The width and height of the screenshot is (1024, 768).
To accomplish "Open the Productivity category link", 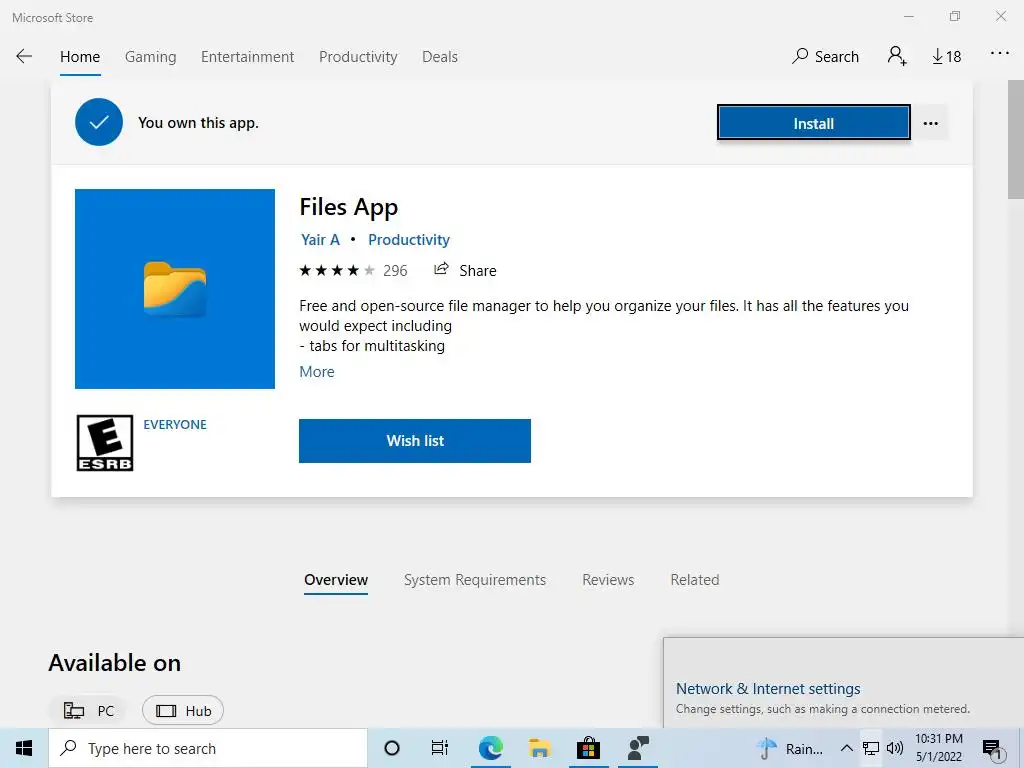I will tap(409, 240).
